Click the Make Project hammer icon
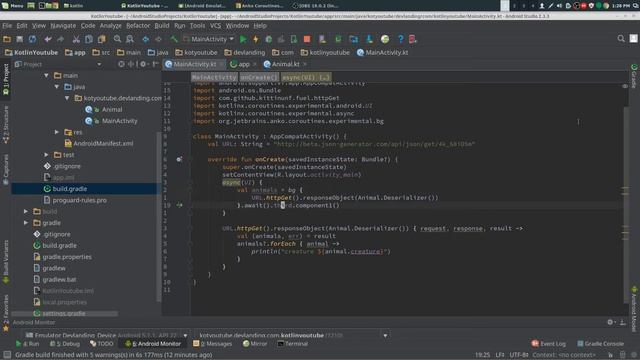 point(174,39)
